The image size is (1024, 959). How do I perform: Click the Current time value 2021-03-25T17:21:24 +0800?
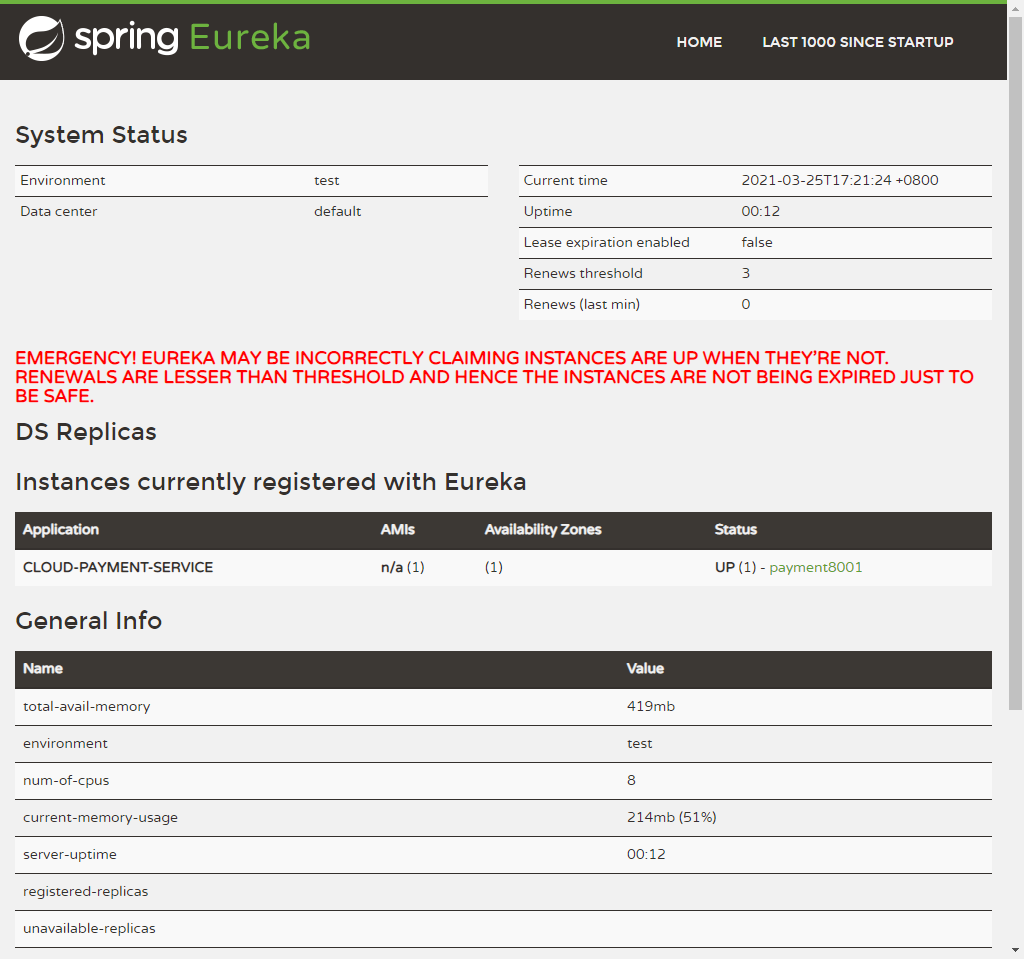click(x=840, y=180)
